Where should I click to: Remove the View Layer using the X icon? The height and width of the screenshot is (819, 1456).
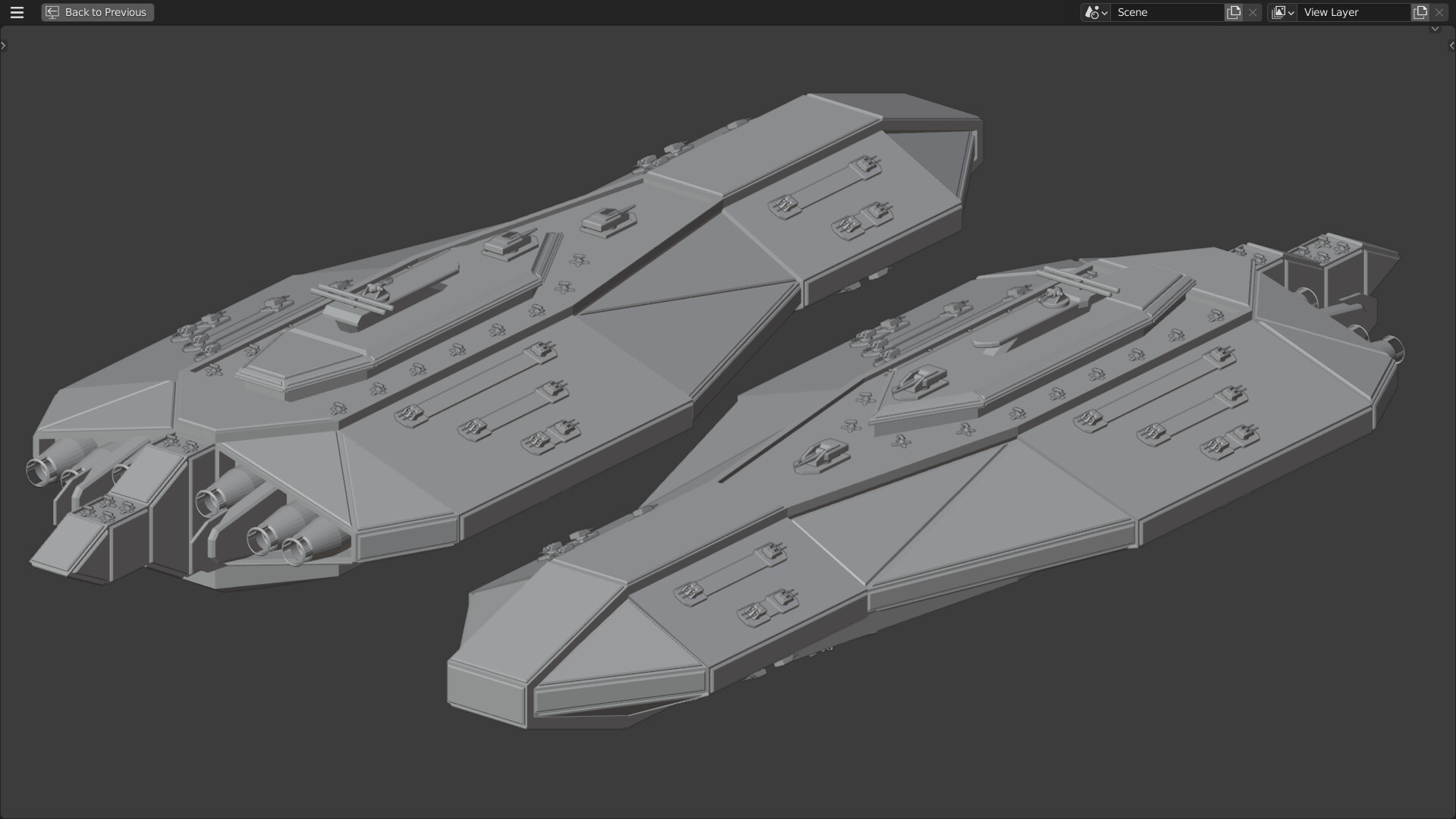coord(1439,12)
